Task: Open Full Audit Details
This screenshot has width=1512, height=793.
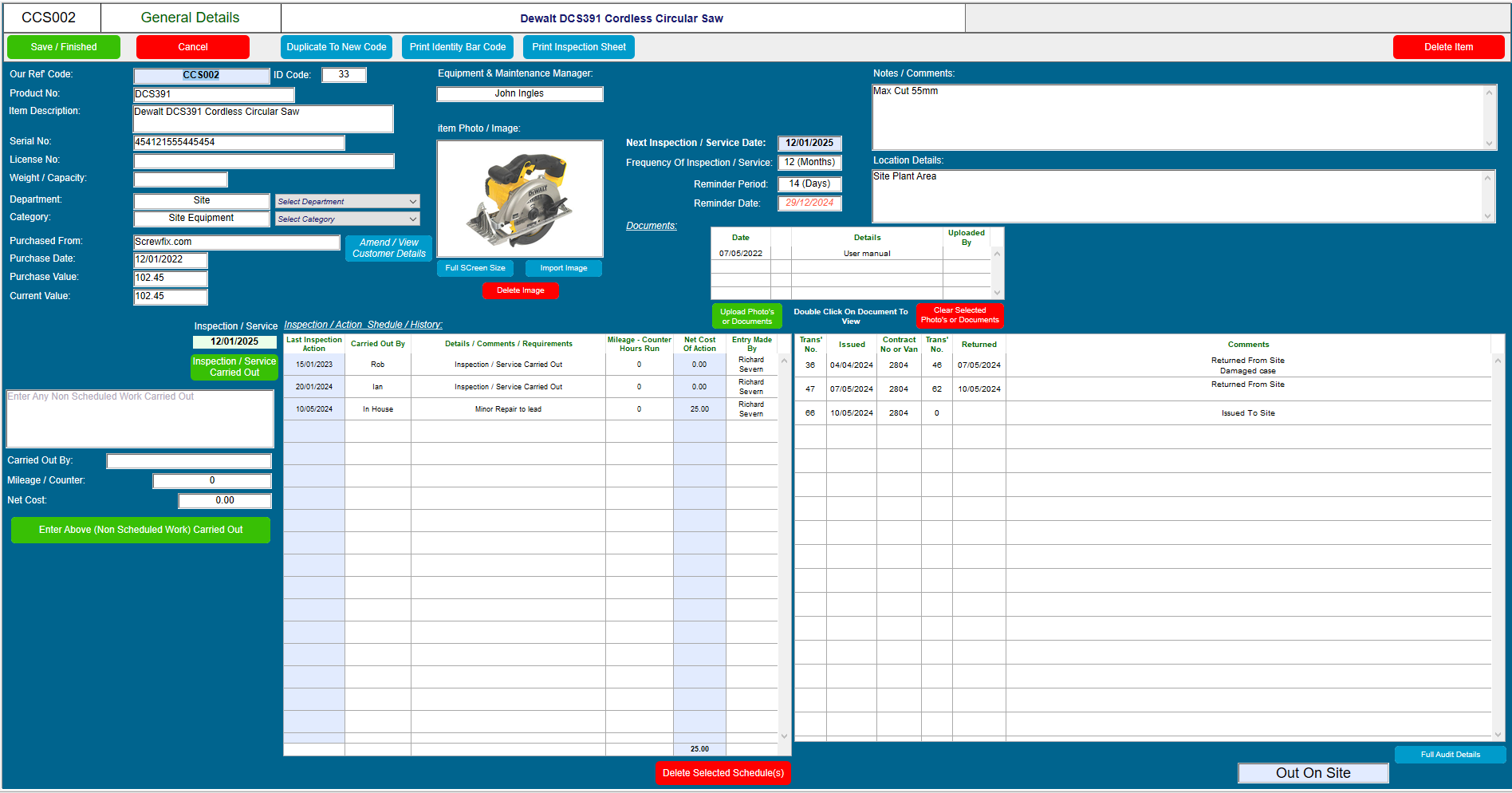Action: pos(1450,754)
